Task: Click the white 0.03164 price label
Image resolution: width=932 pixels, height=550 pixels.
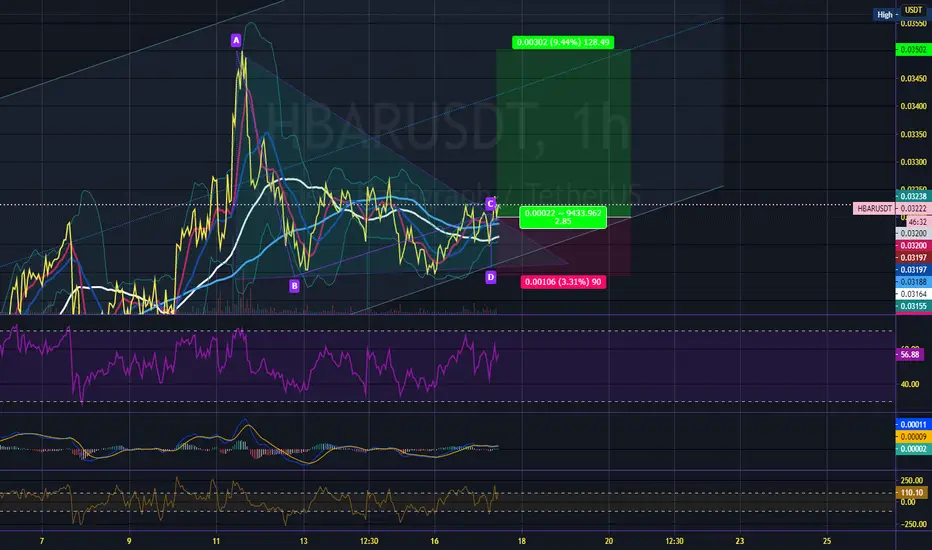Action: coord(913,294)
